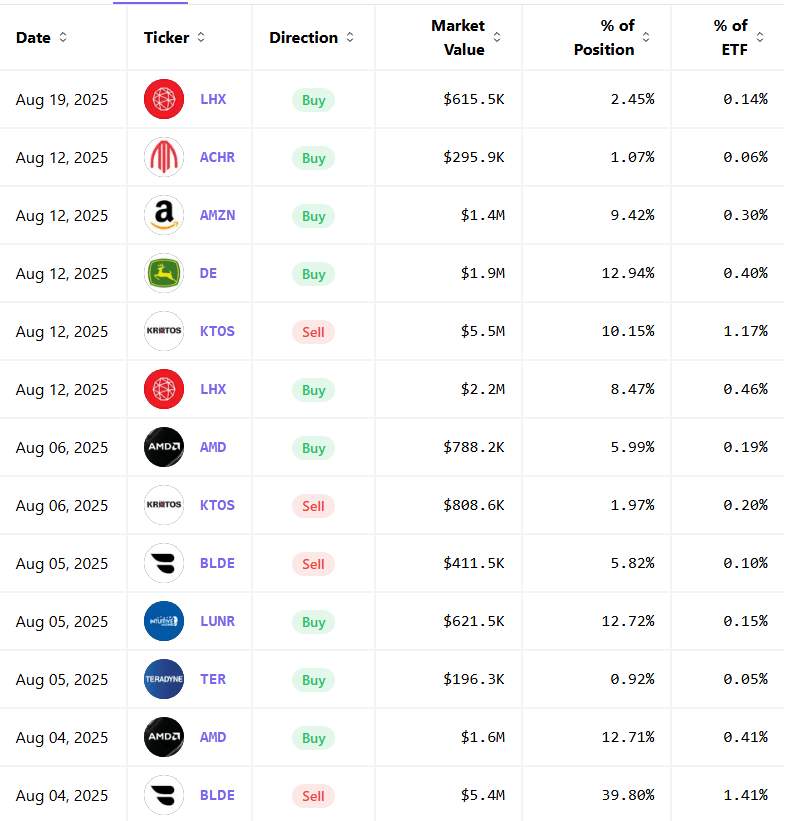This screenshot has height=821, width=788.
Task: Open the AMZN ticker link
Action: coord(217,215)
